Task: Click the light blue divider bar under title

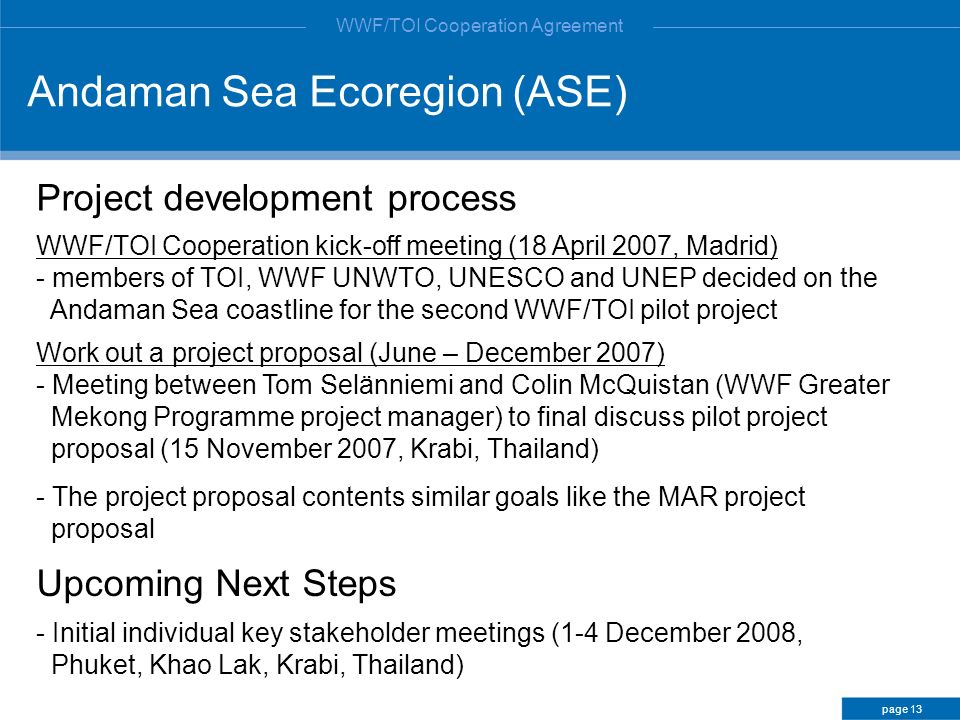Action: pos(480,155)
